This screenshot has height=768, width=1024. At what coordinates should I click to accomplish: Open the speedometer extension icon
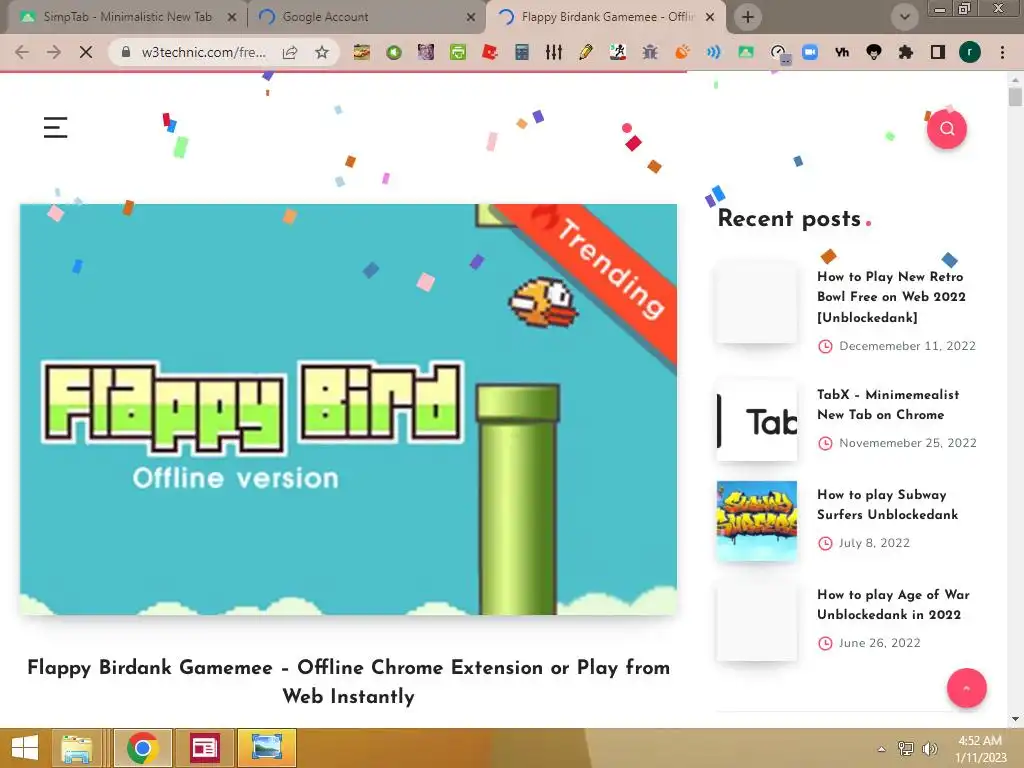pyautogui.click(x=778, y=52)
